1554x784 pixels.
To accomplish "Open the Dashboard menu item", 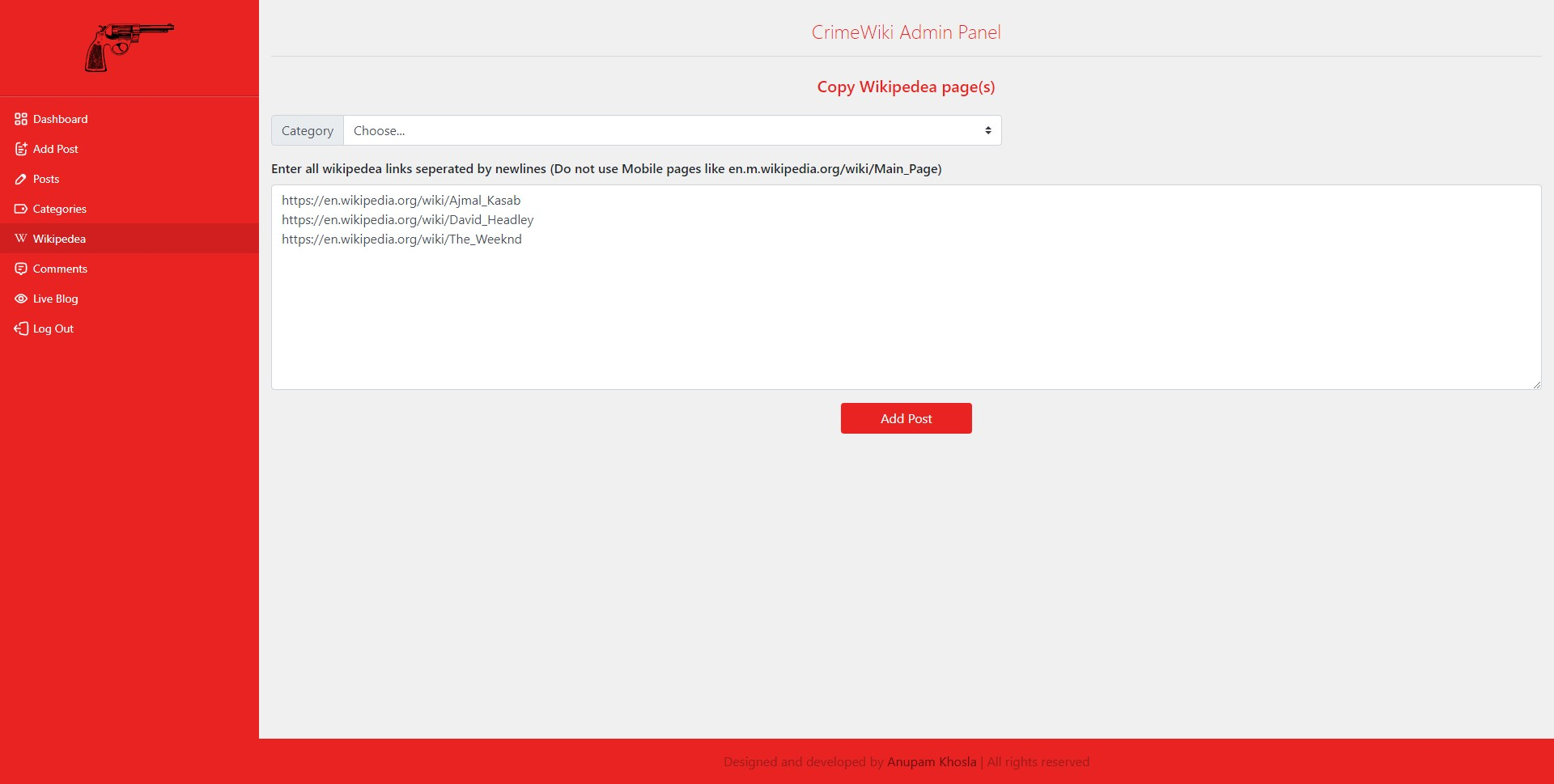I will [x=60, y=119].
